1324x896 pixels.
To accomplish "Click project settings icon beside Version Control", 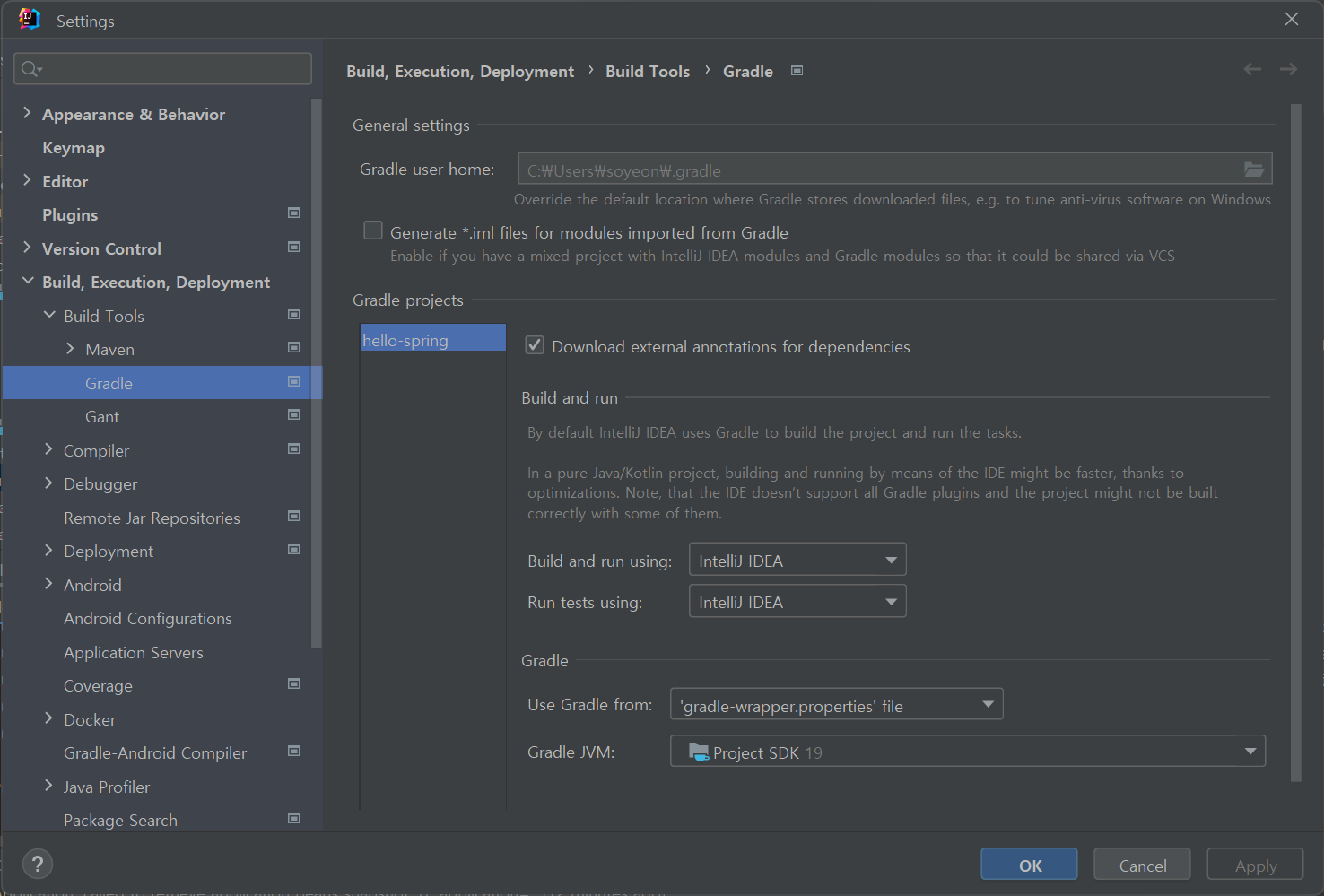I will coord(293,247).
